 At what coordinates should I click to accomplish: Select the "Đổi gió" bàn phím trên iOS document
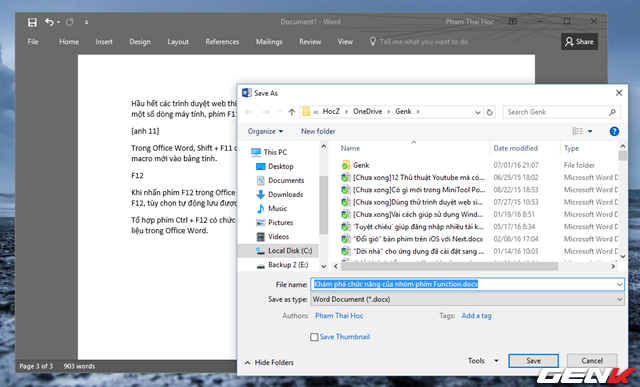coord(412,239)
